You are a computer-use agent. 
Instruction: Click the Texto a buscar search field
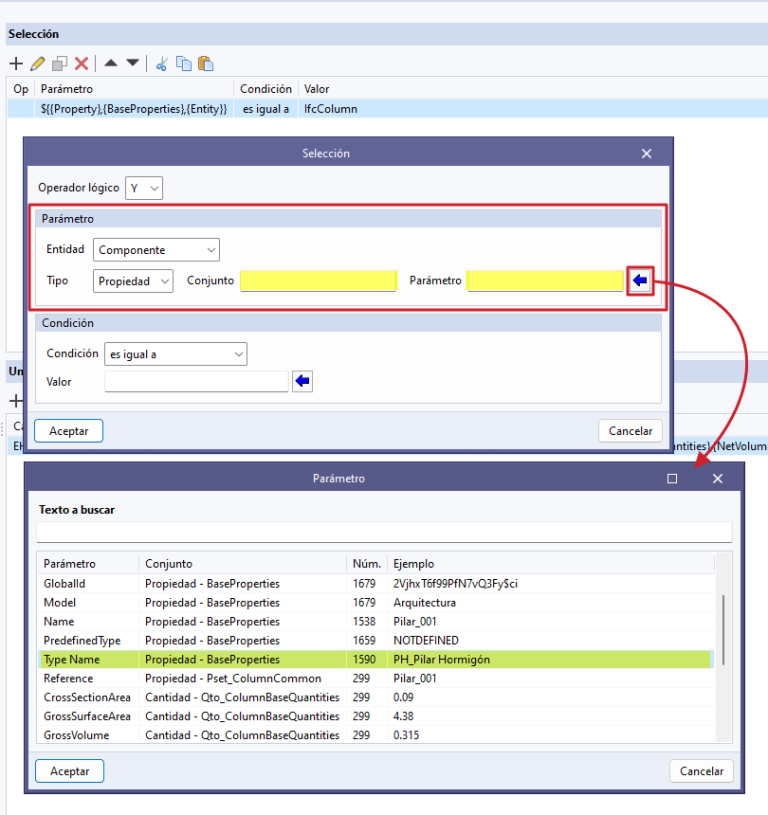point(384,532)
